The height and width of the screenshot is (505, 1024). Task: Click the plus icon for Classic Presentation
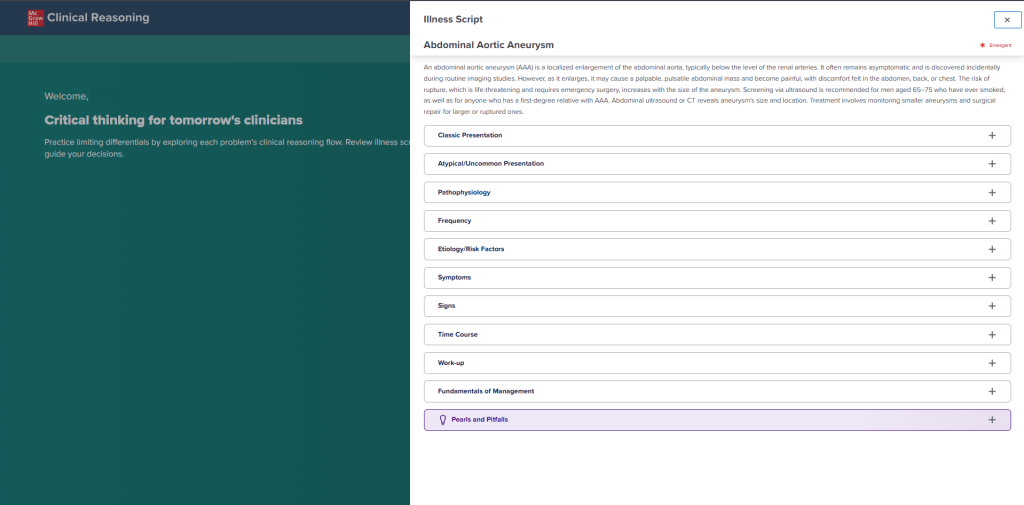[x=992, y=135]
